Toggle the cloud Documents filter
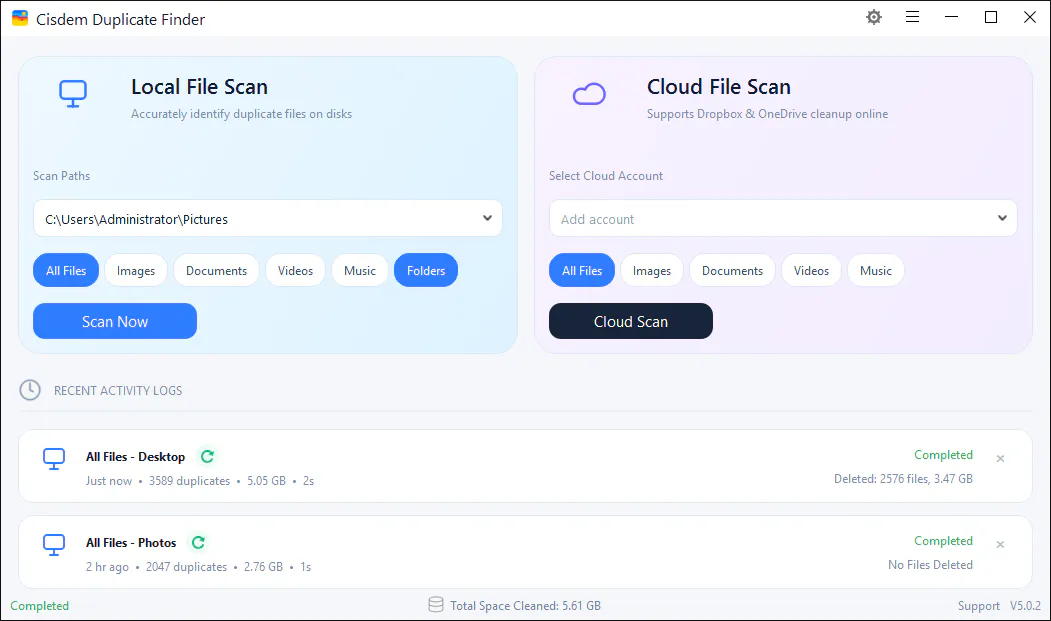Screen dimensions: 1051x621 tap(733, 270)
